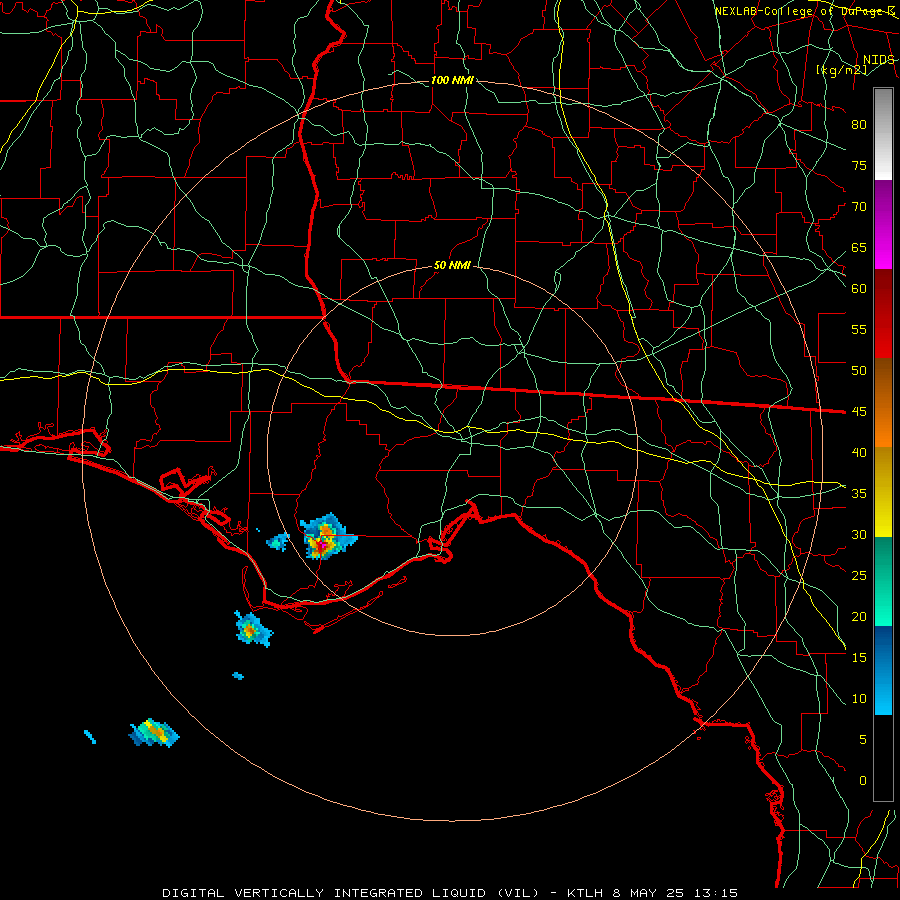The width and height of the screenshot is (900, 900).
Task: Select the legend value 15
Action: (859, 657)
